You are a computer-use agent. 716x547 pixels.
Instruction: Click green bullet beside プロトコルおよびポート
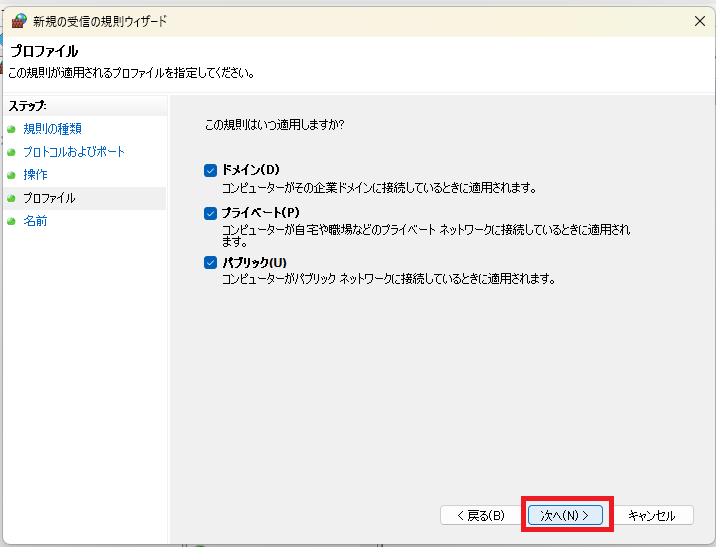[x=11, y=152]
